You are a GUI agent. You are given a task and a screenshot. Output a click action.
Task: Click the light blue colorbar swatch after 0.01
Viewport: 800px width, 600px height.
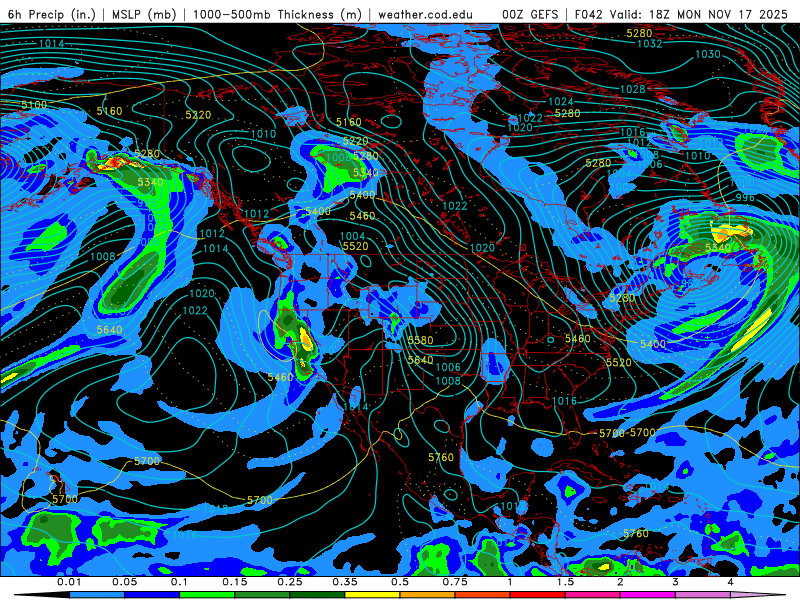[x=97, y=595]
